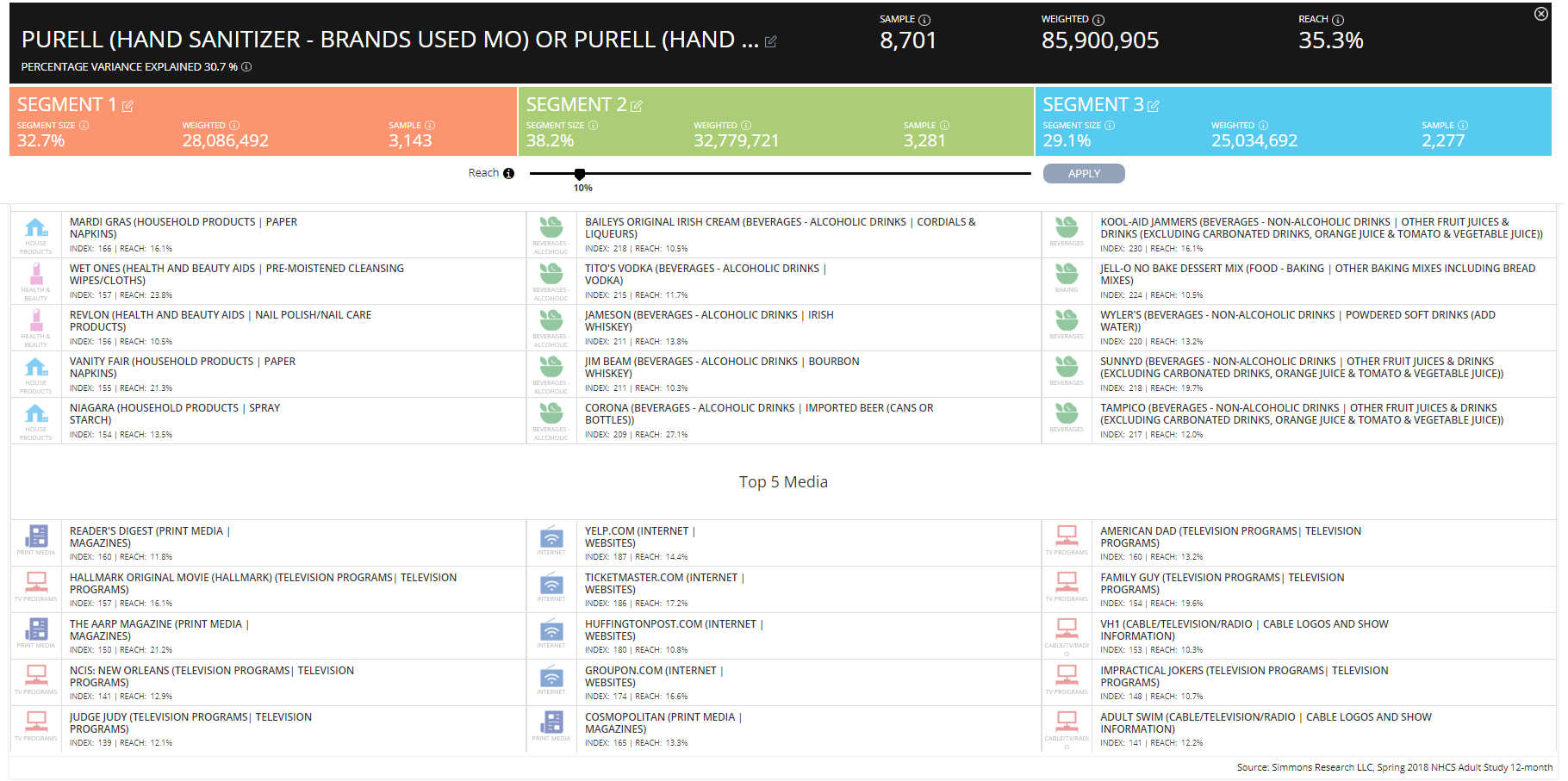Click the APPLY button

coord(1084,174)
